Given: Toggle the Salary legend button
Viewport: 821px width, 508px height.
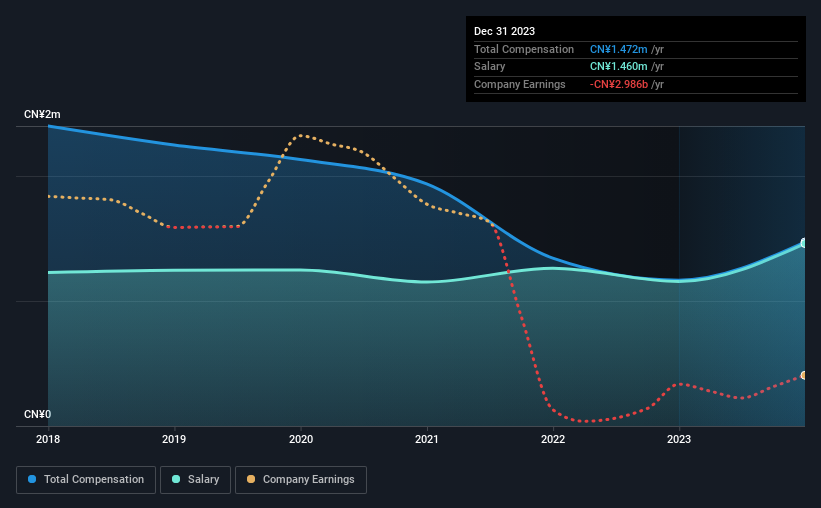Looking at the screenshot, I should click(x=195, y=480).
